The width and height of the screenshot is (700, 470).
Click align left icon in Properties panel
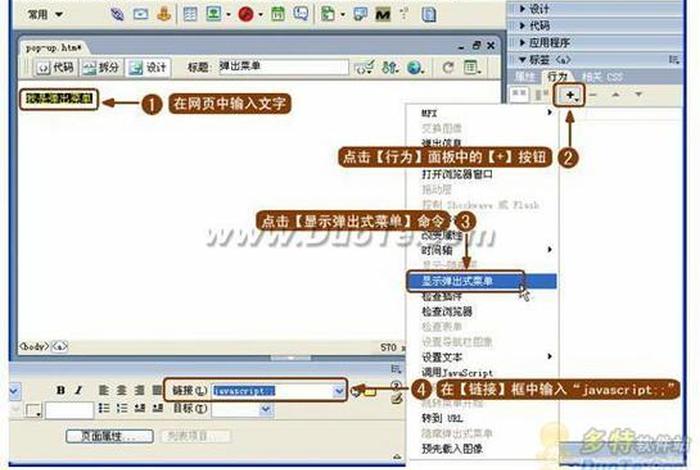104,390
